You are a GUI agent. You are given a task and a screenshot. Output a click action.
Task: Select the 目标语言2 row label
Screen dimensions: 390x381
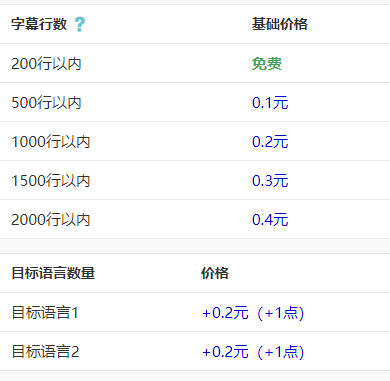coord(45,352)
